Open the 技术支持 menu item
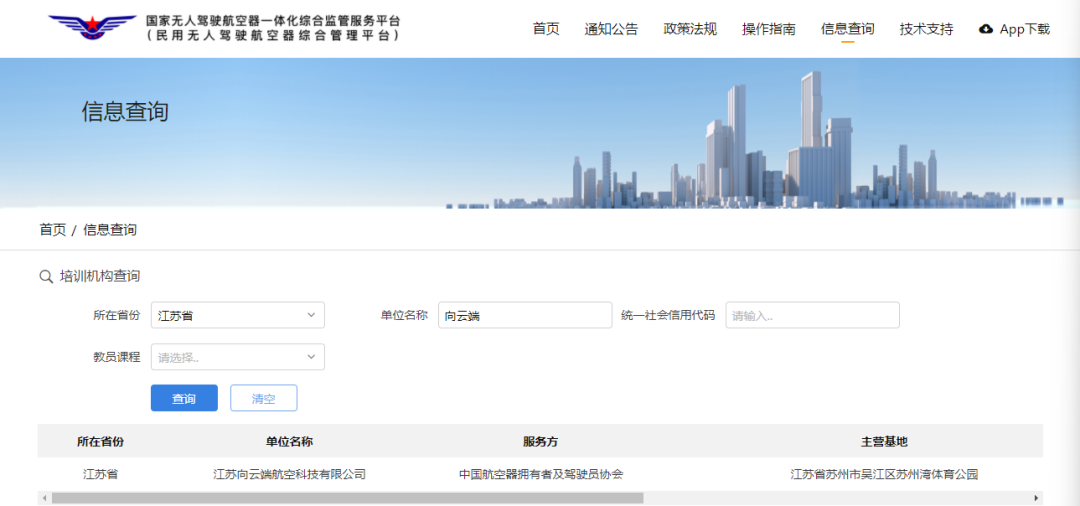This screenshot has width=1080, height=506. pos(926,29)
